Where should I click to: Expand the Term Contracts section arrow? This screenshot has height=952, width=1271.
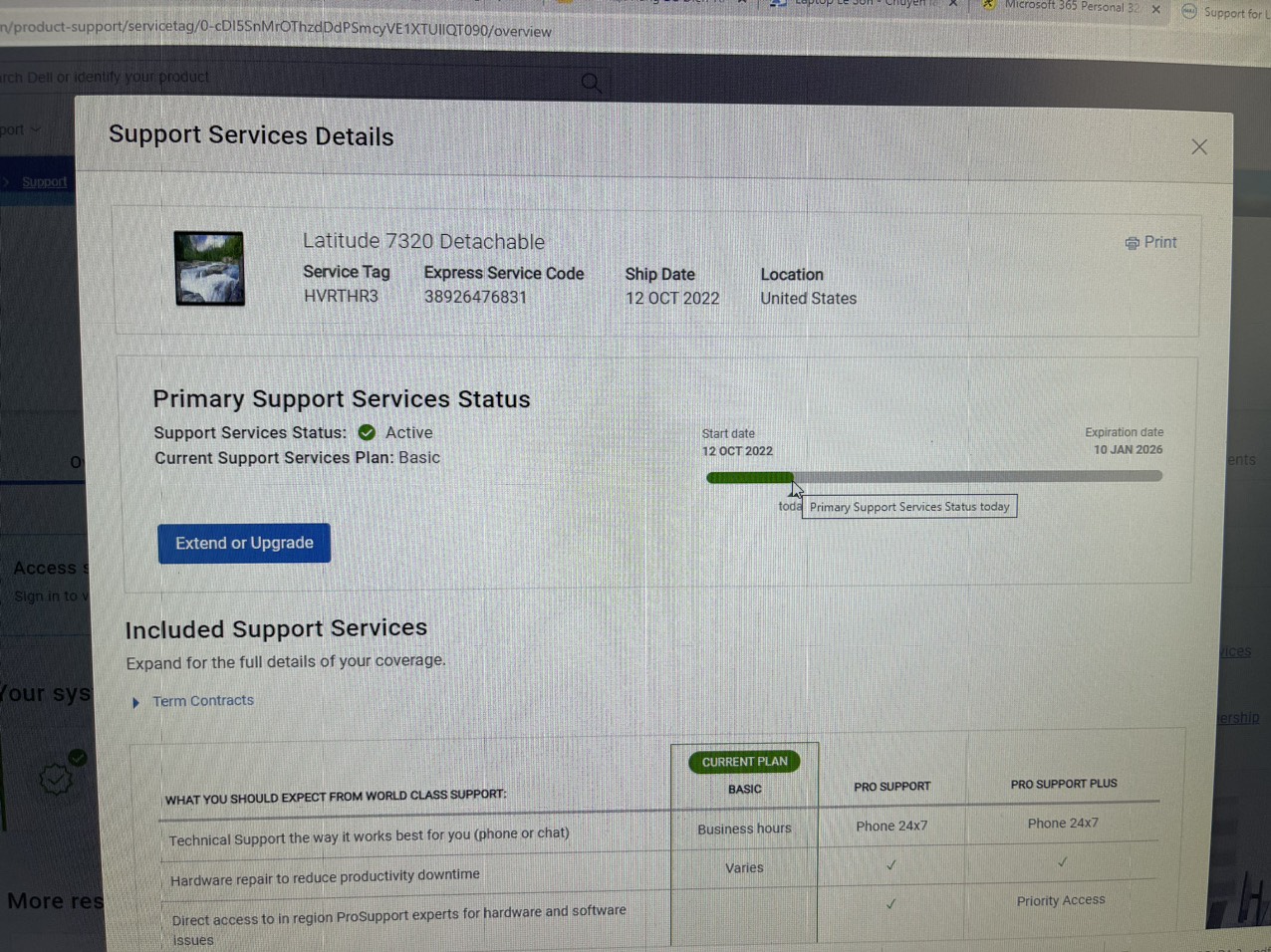[x=135, y=702]
